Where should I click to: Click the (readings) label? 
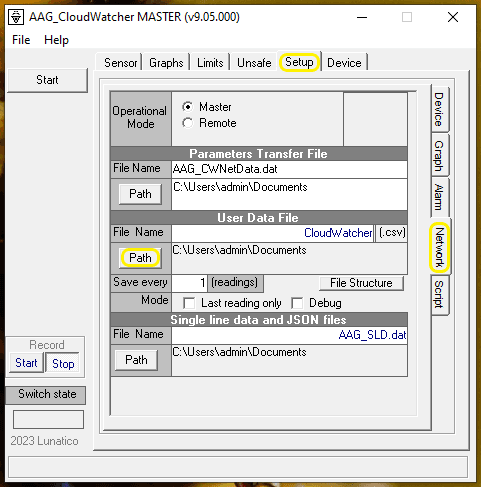click(x=235, y=283)
